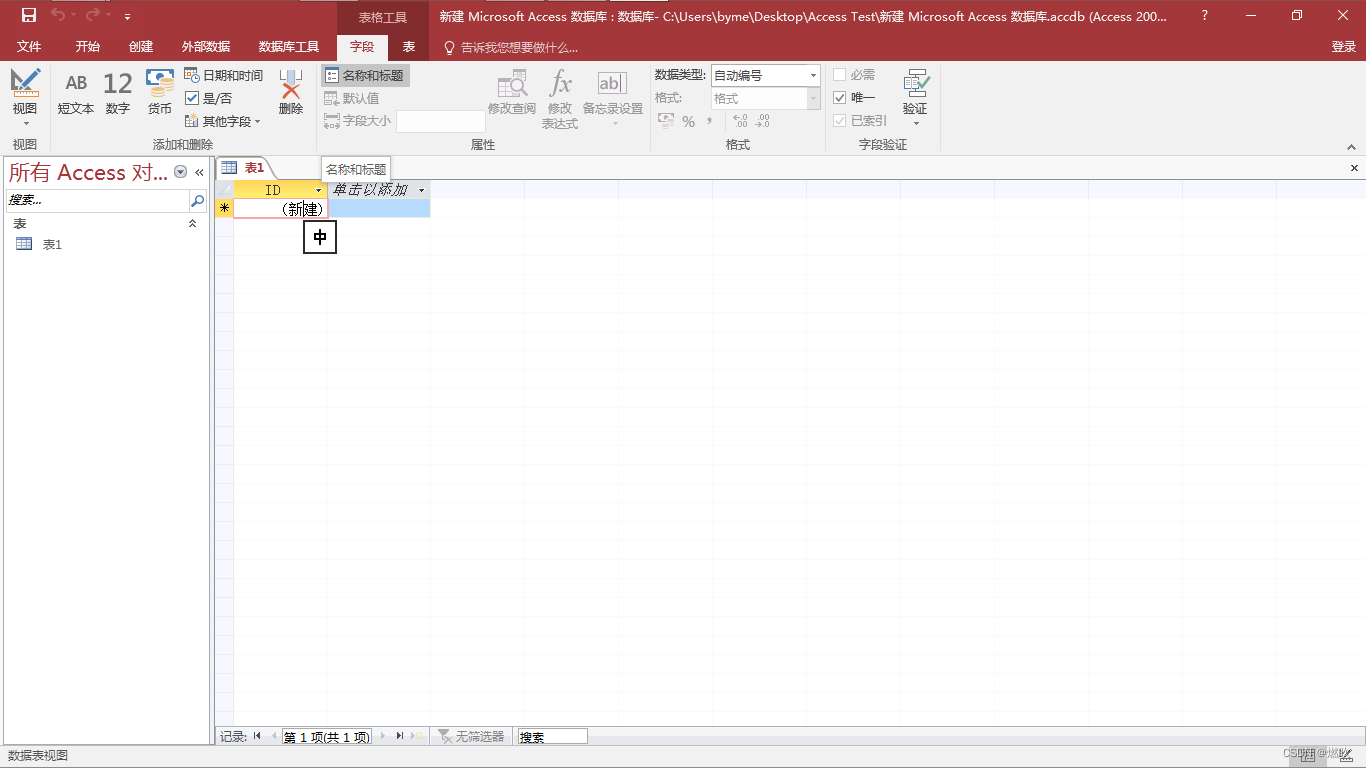The width and height of the screenshot is (1366, 768).
Task: Click the 告诉我您想要做什么 box
Action: (x=519, y=47)
